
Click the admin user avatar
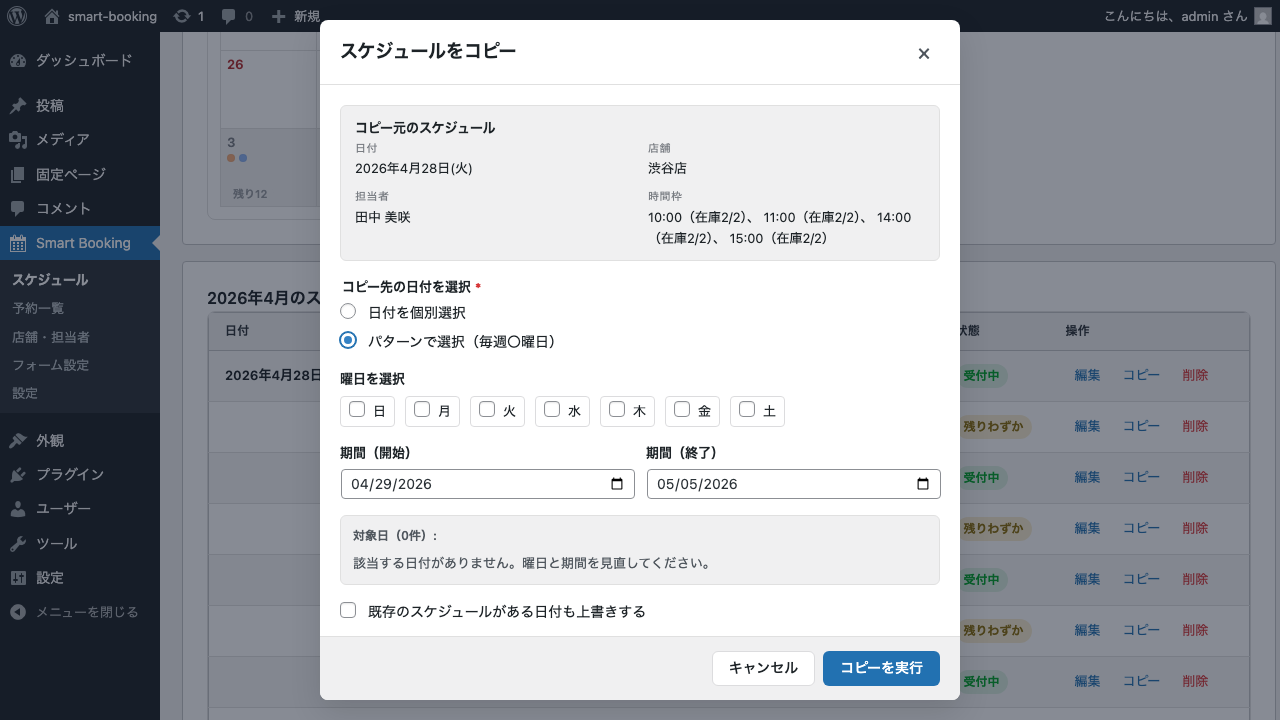[x=1263, y=16]
